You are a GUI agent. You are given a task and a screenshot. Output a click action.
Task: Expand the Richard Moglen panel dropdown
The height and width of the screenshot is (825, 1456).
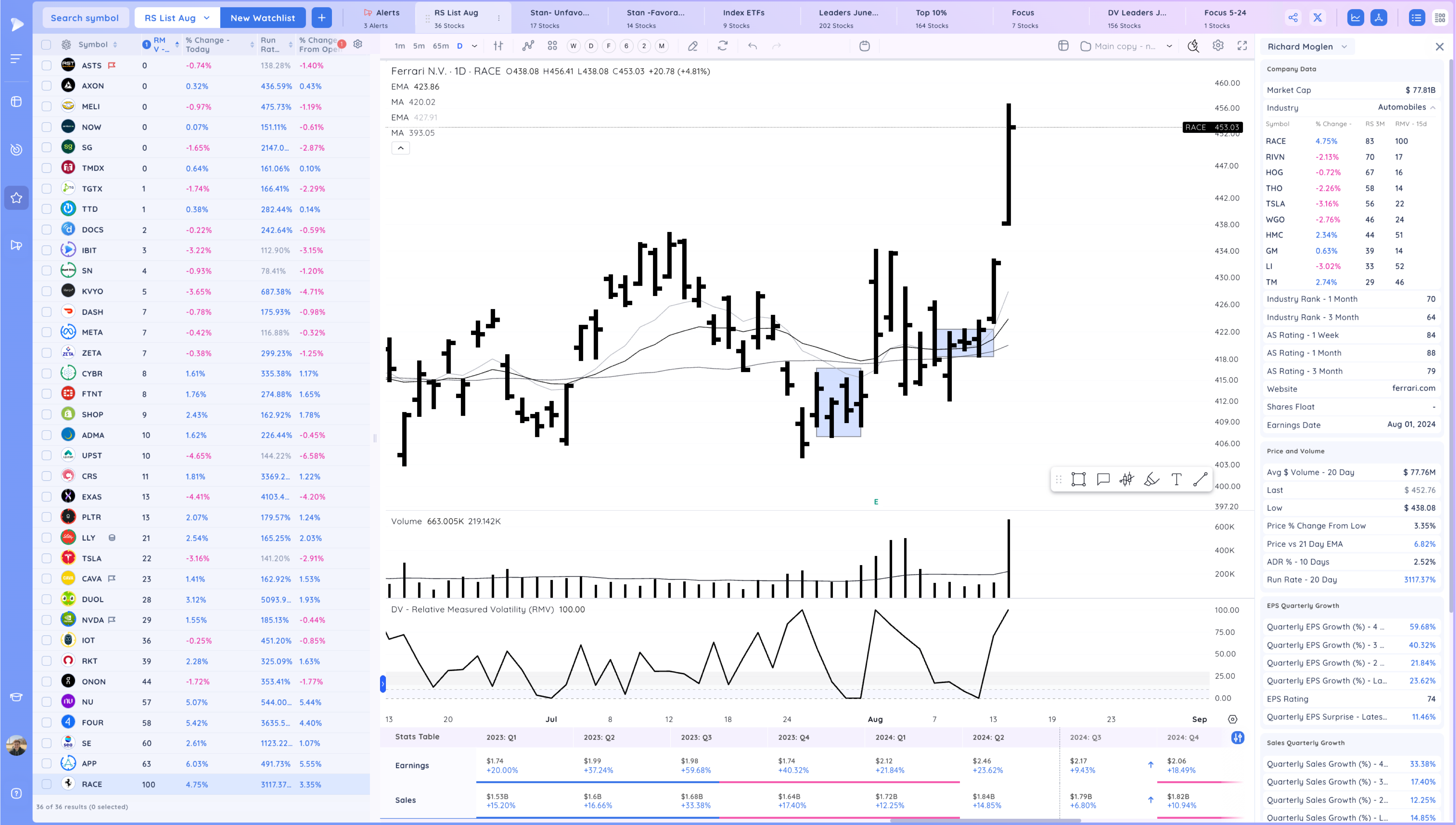(x=1344, y=47)
